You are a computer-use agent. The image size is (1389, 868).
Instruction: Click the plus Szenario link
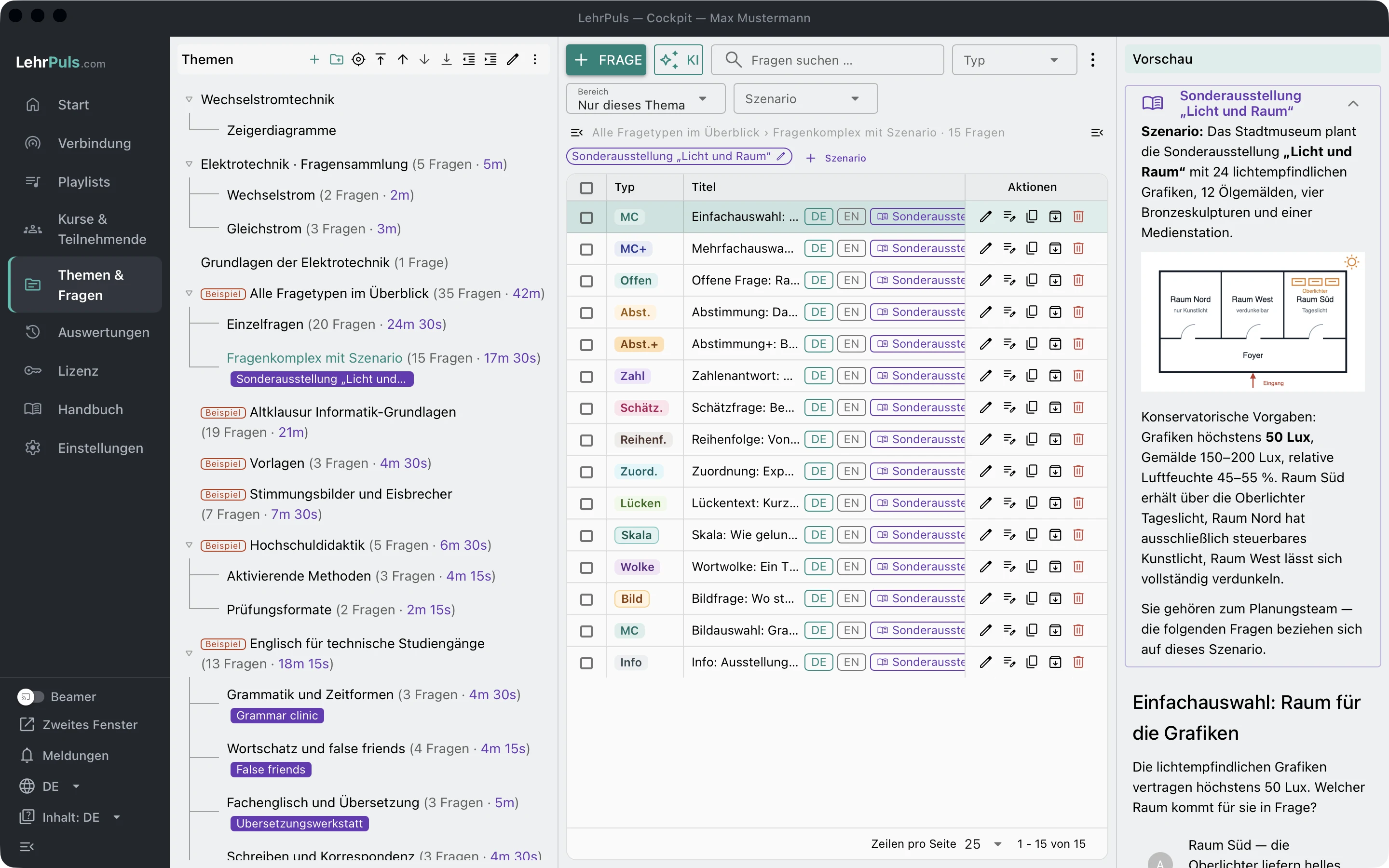(836, 158)
